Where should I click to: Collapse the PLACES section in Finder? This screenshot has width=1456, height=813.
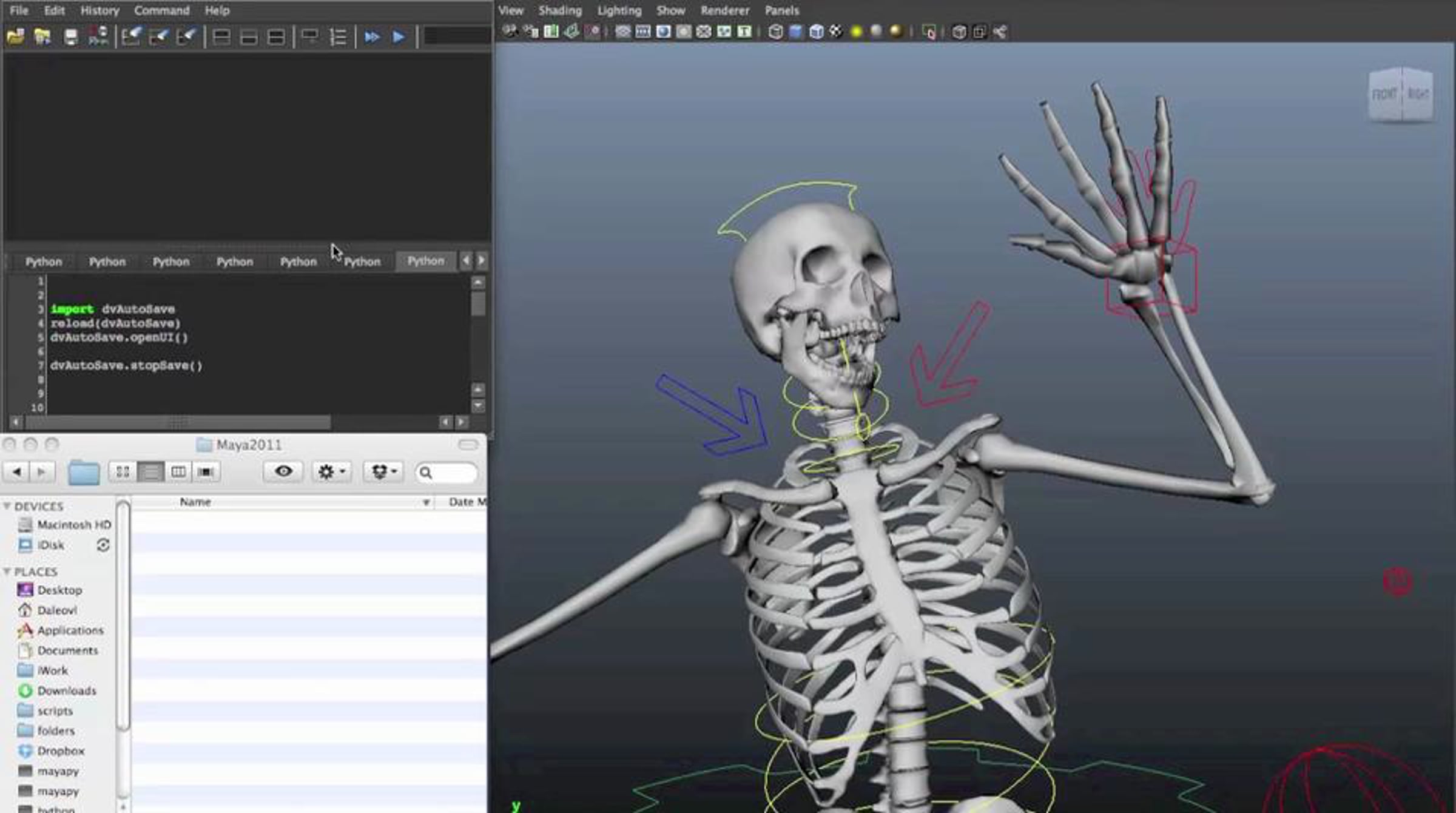click(7, 572)
